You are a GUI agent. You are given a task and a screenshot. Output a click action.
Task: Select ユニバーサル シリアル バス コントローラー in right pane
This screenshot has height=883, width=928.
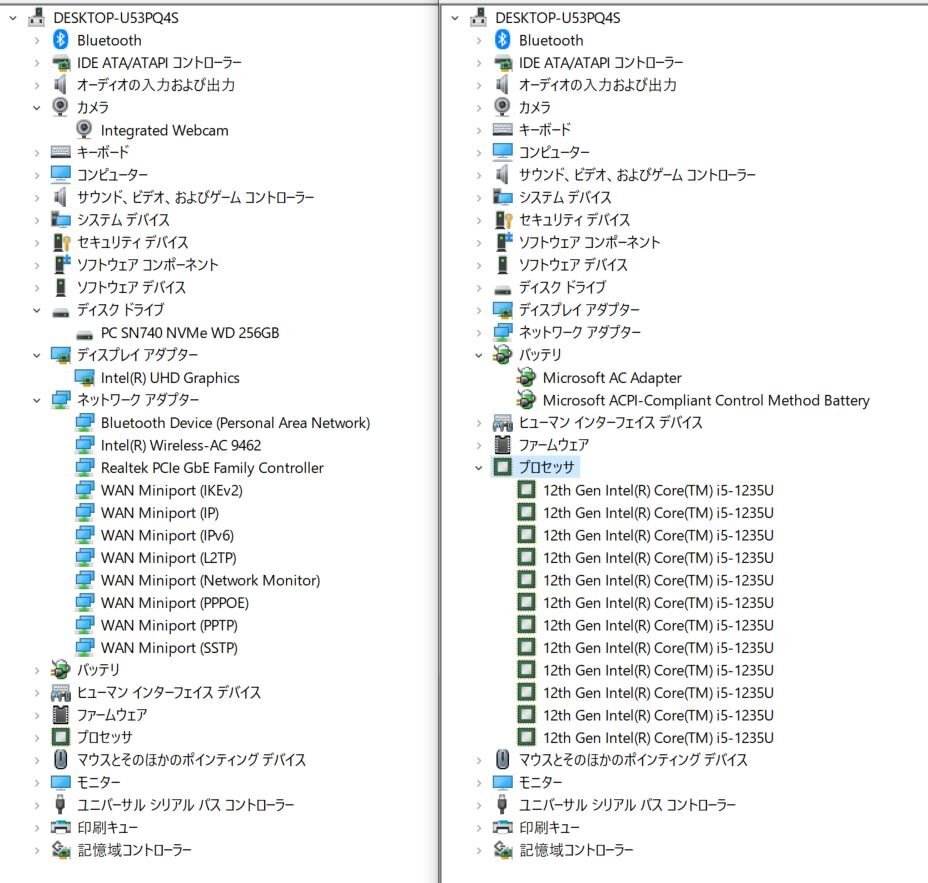pos(627,805)
